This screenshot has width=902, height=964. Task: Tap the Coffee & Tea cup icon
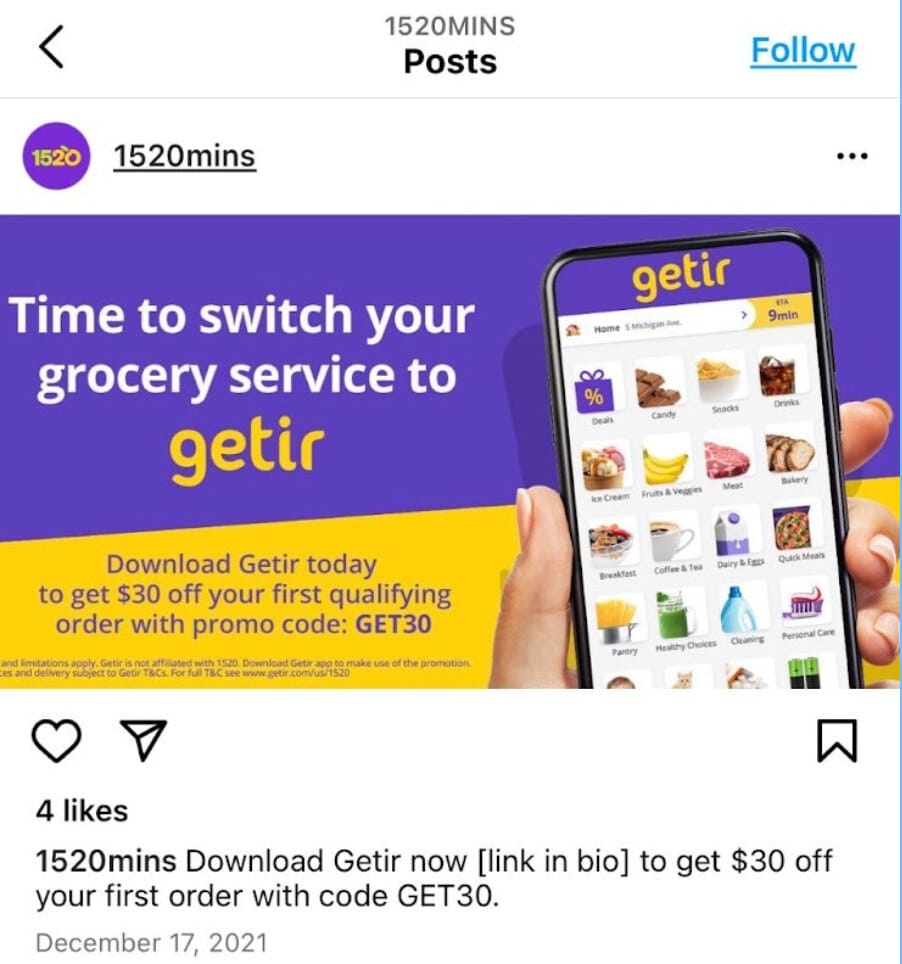coord(673,537)
